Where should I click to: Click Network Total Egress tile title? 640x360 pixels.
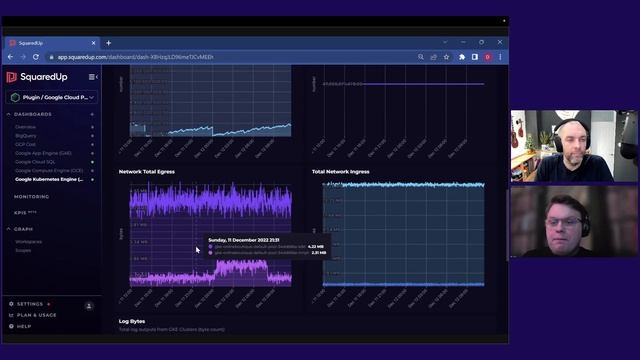(x=147, y=172)
